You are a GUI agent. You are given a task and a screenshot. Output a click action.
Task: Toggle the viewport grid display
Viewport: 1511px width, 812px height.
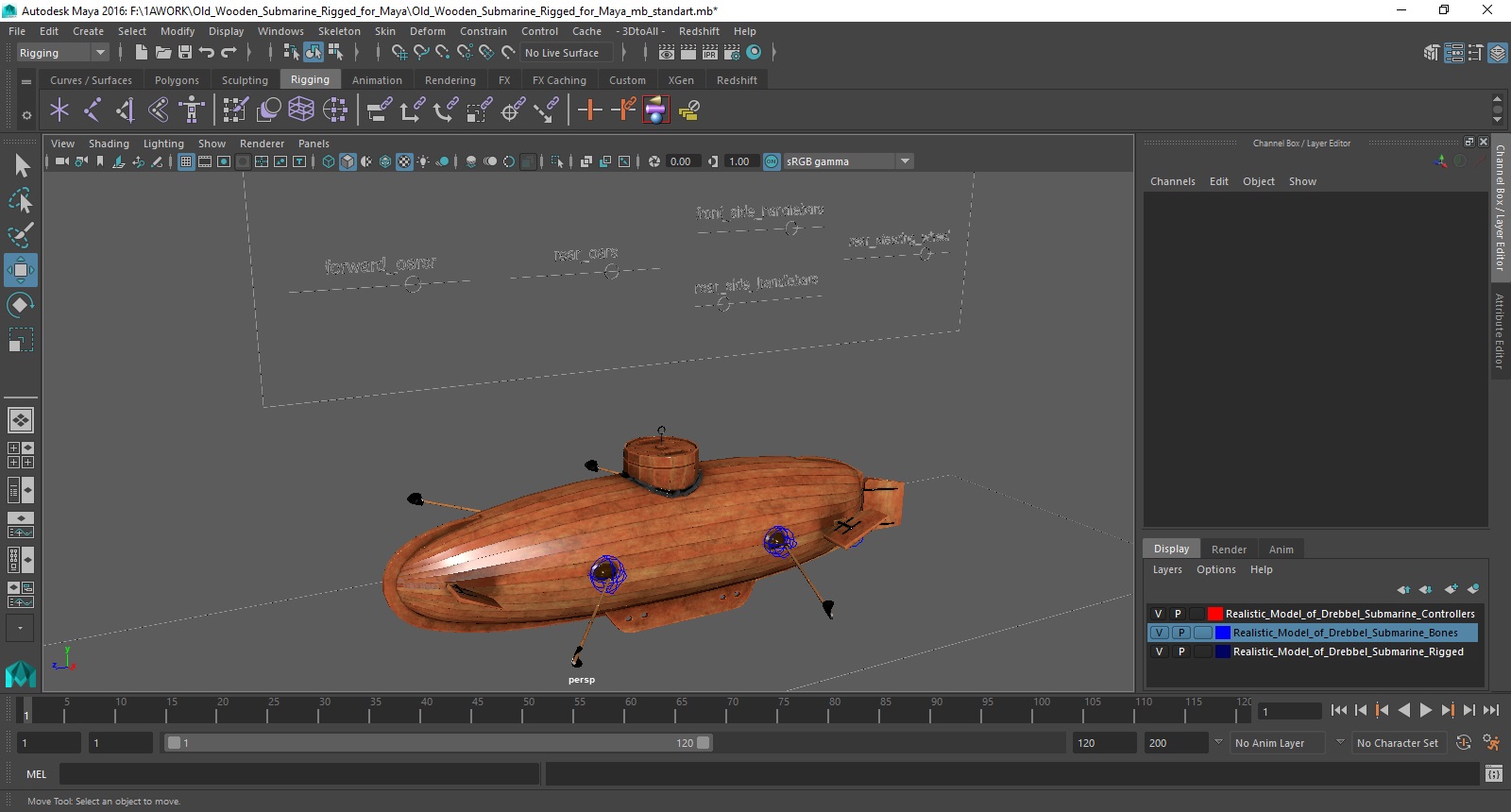tap(186, 161)
